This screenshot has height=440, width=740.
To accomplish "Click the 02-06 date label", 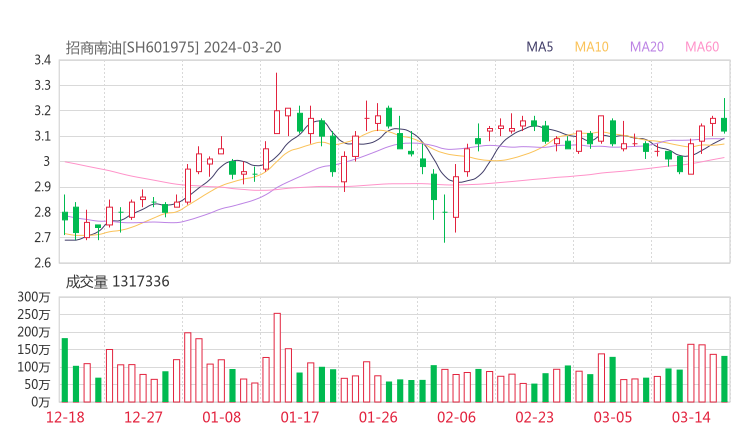I will (x=456, y=417).
